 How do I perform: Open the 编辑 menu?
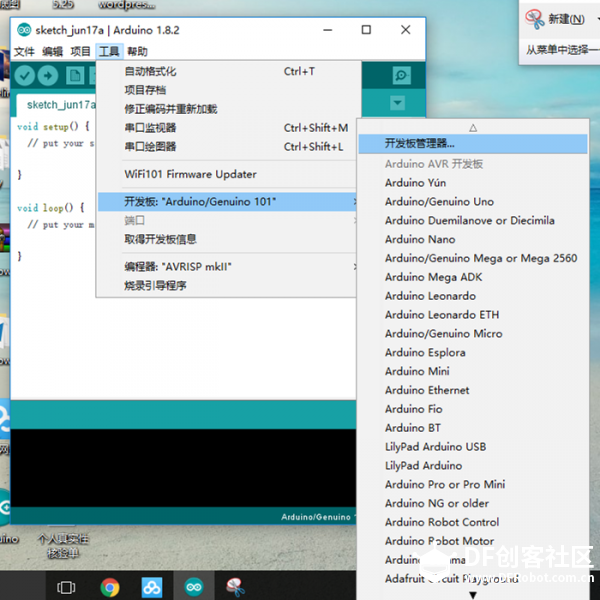[x=52, y=51]
